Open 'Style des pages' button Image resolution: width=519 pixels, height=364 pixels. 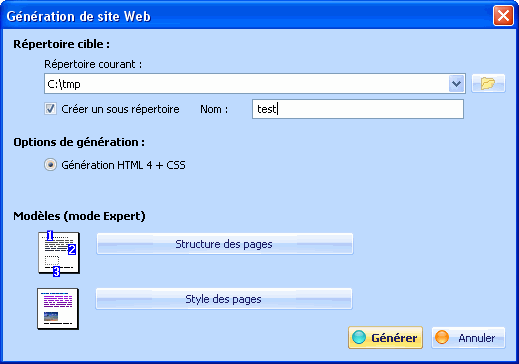click(x=224, y=299)
